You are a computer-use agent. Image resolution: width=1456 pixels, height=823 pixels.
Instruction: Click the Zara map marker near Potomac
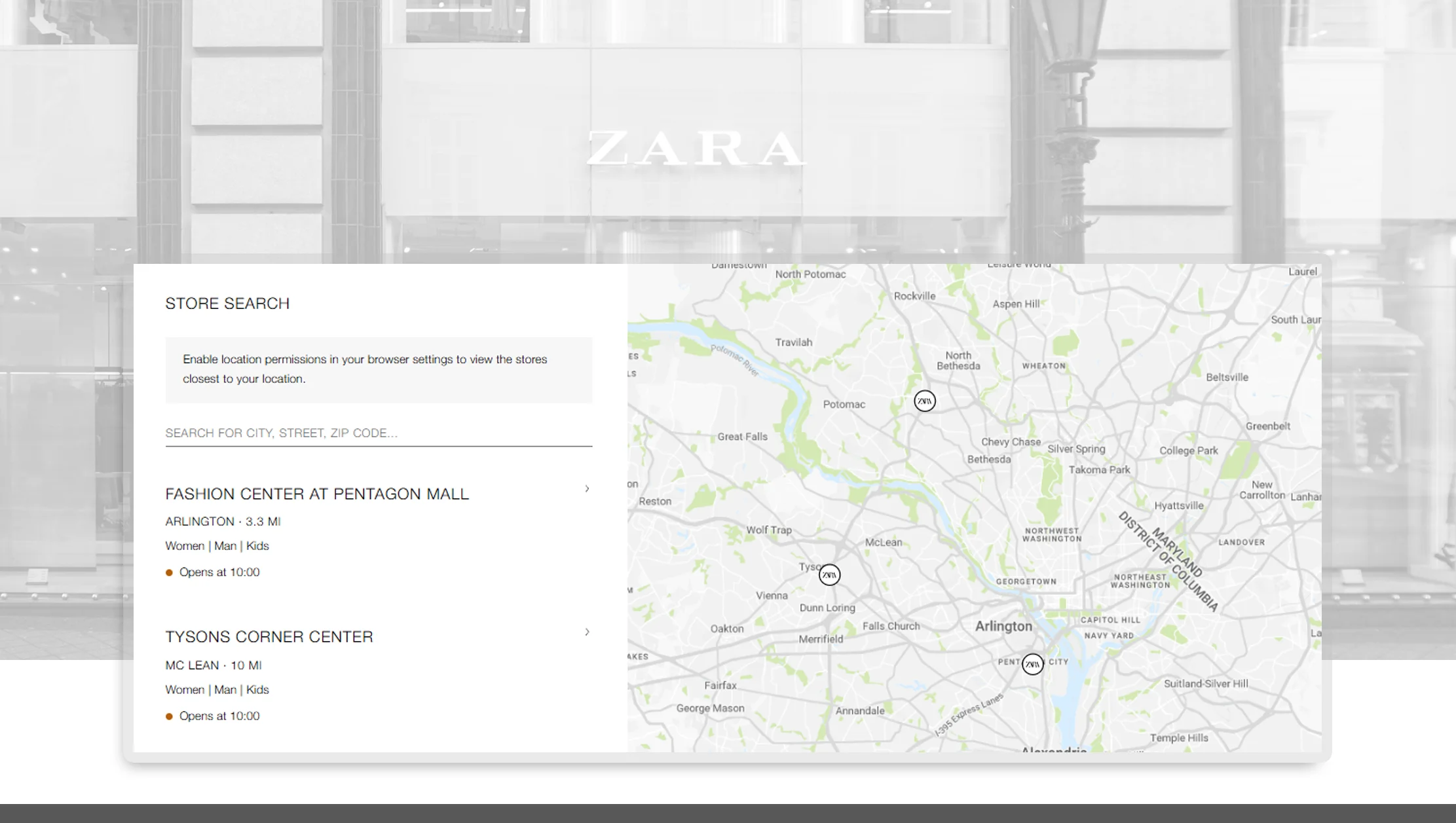tap(924, 401)
